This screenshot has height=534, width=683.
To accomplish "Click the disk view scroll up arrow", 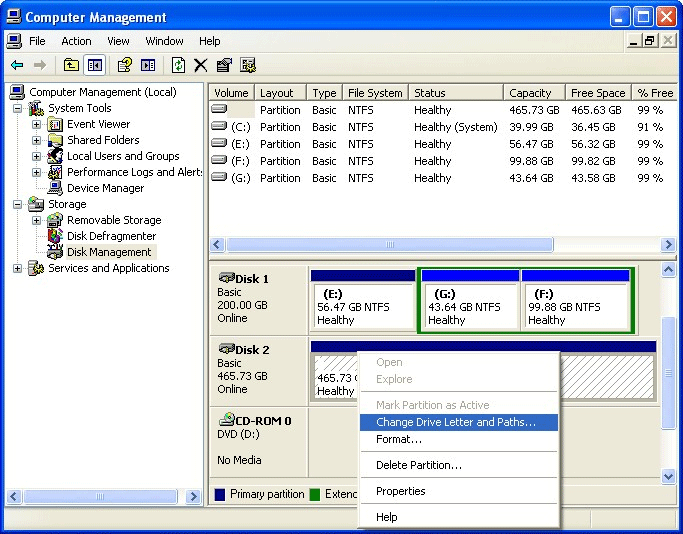I will click(668, 270).
